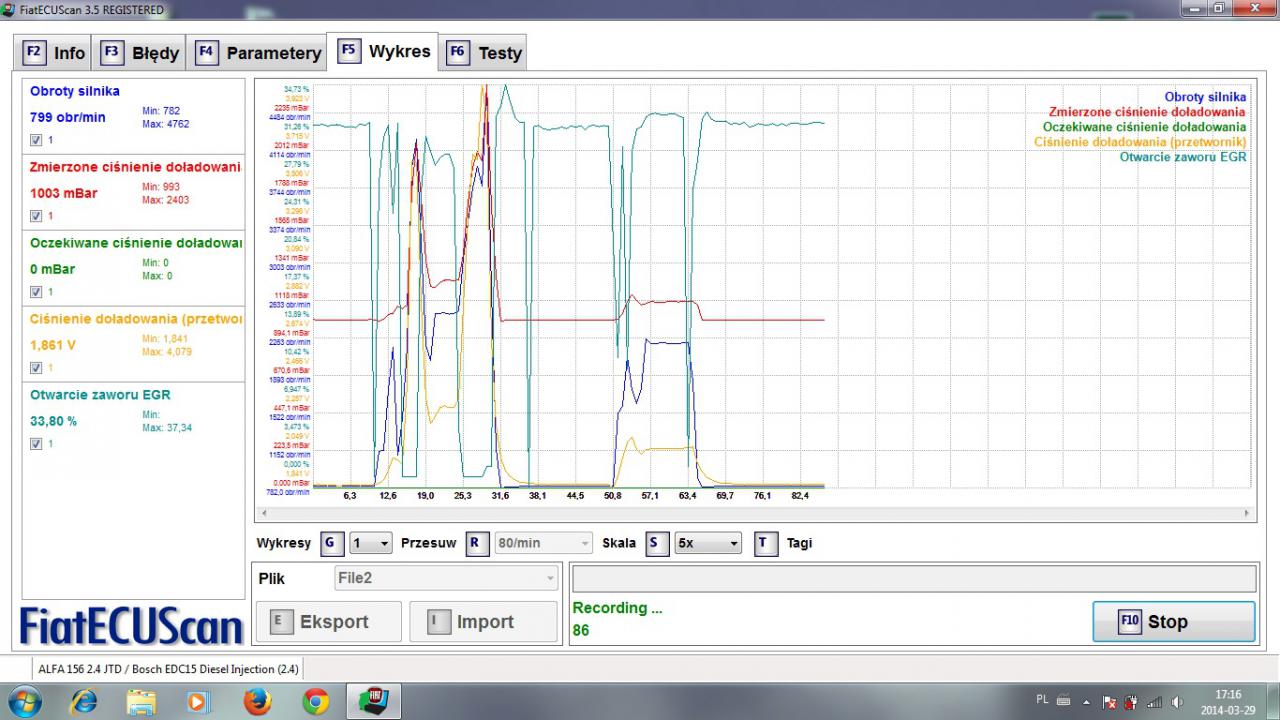This screenshot has height=720, width=1280.
Task: Toggle the Oczekiwane ciśnienie doładowania checkbox
Action: pyautogui.click(x=37, y=292)
